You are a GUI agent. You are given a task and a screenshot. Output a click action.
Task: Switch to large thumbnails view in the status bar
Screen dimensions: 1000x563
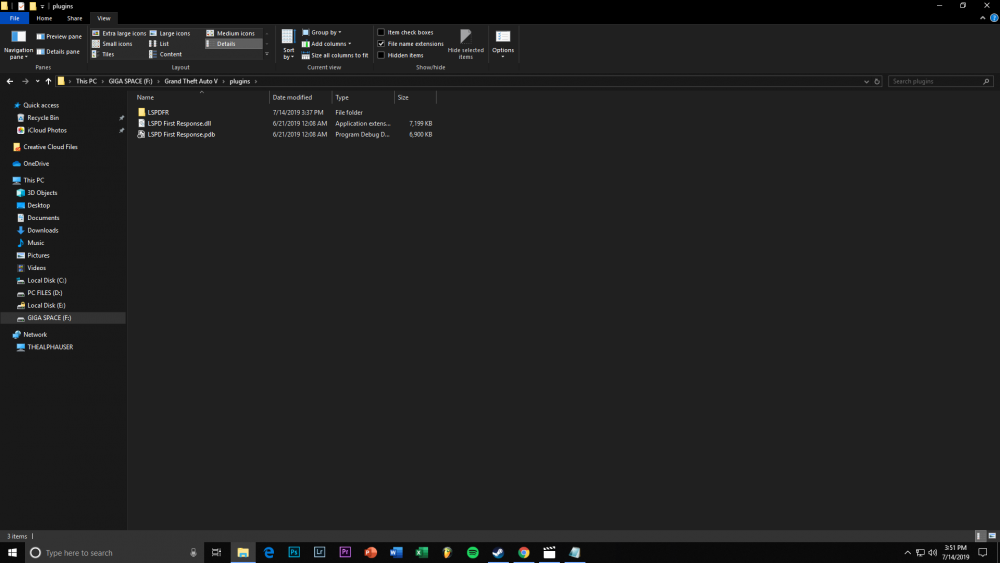point(992,536)
